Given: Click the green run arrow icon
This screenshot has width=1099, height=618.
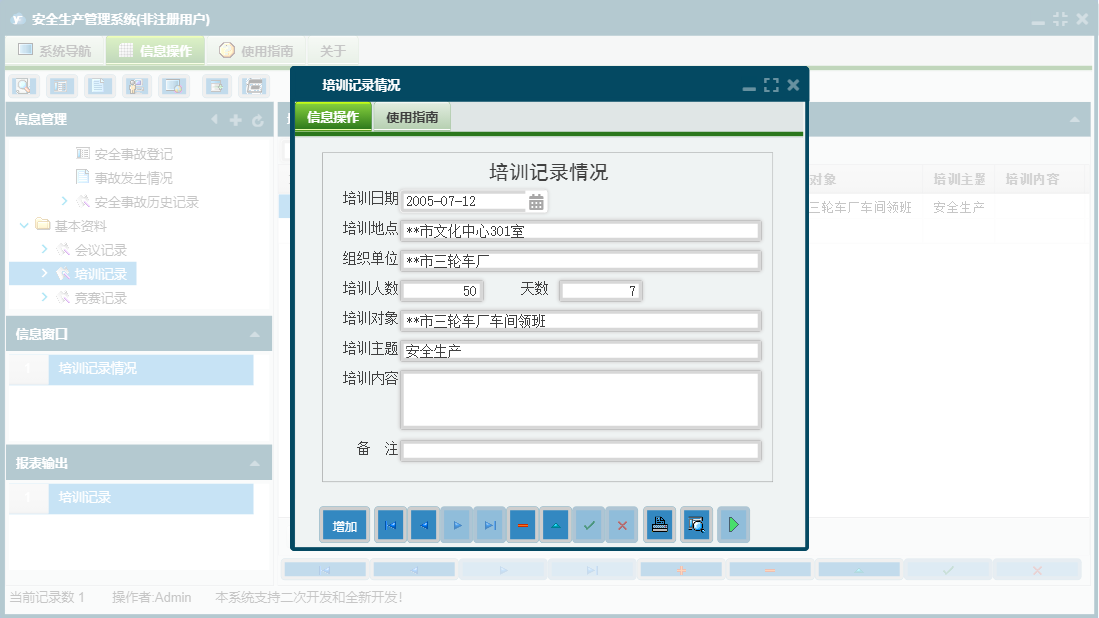Looking at the screenshot, I should [733, 524].
